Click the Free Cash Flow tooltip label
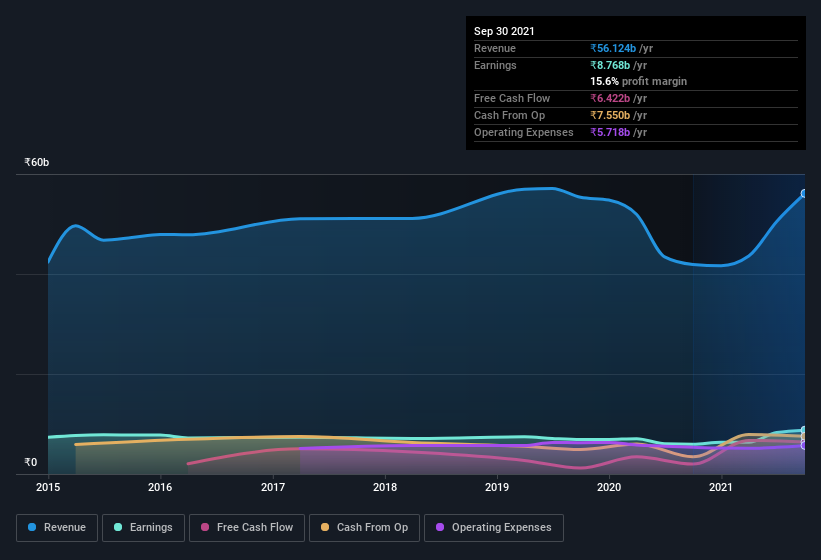 tap(512, 98)
